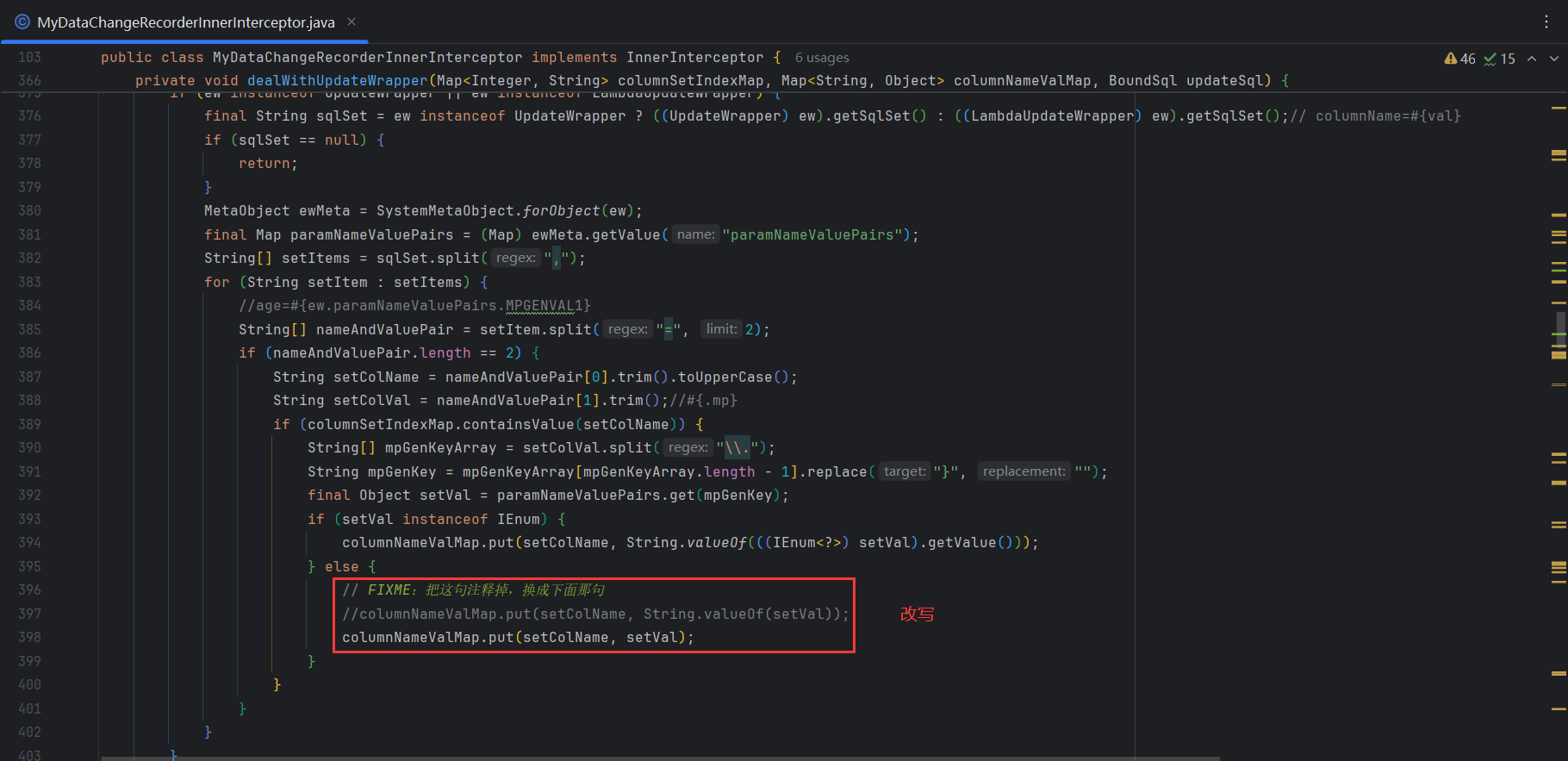Click the '6 usages' inlay hint
Screen dimensions: 1568x761
click(x=822, y=58)
